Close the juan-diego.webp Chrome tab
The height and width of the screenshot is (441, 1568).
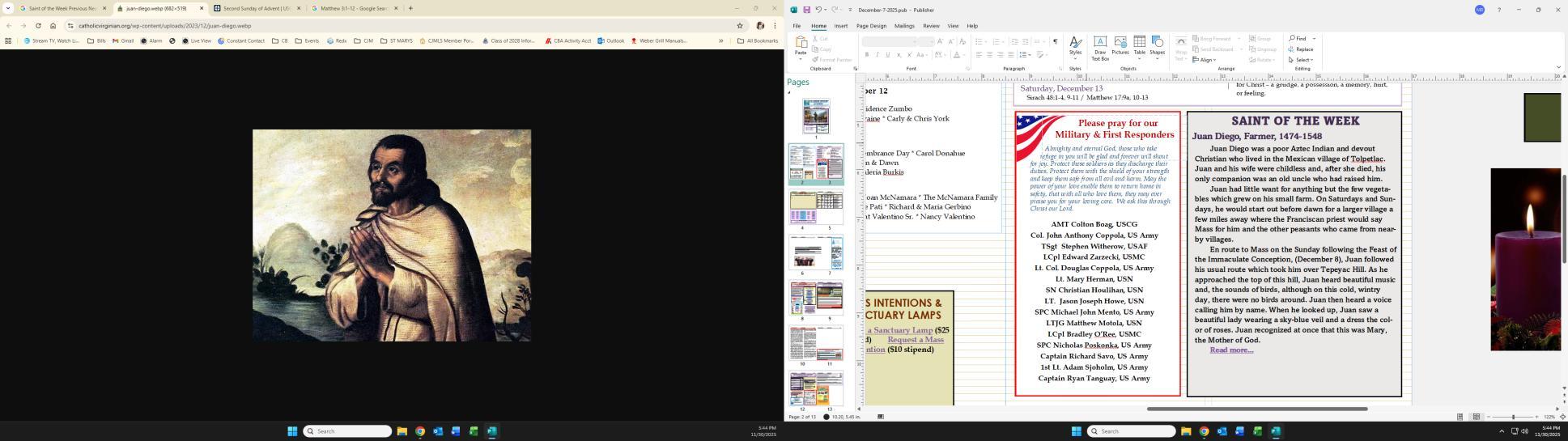(x=202, y=8)
